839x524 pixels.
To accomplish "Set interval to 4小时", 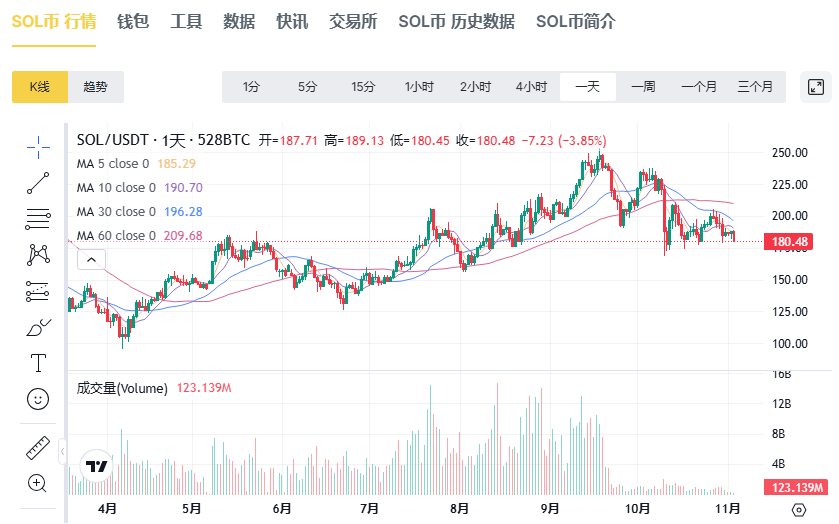I will click(x=531, y=87).
